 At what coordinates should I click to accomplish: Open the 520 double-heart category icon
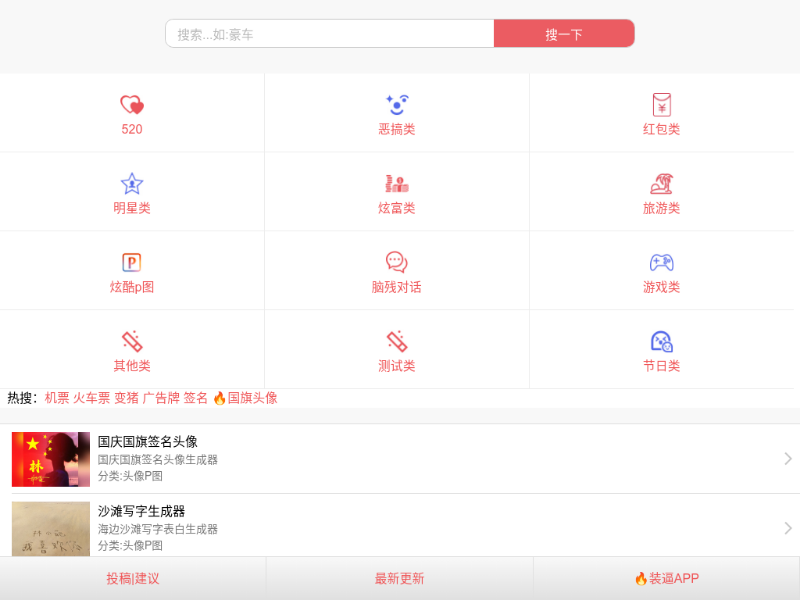tap(132, 104)
